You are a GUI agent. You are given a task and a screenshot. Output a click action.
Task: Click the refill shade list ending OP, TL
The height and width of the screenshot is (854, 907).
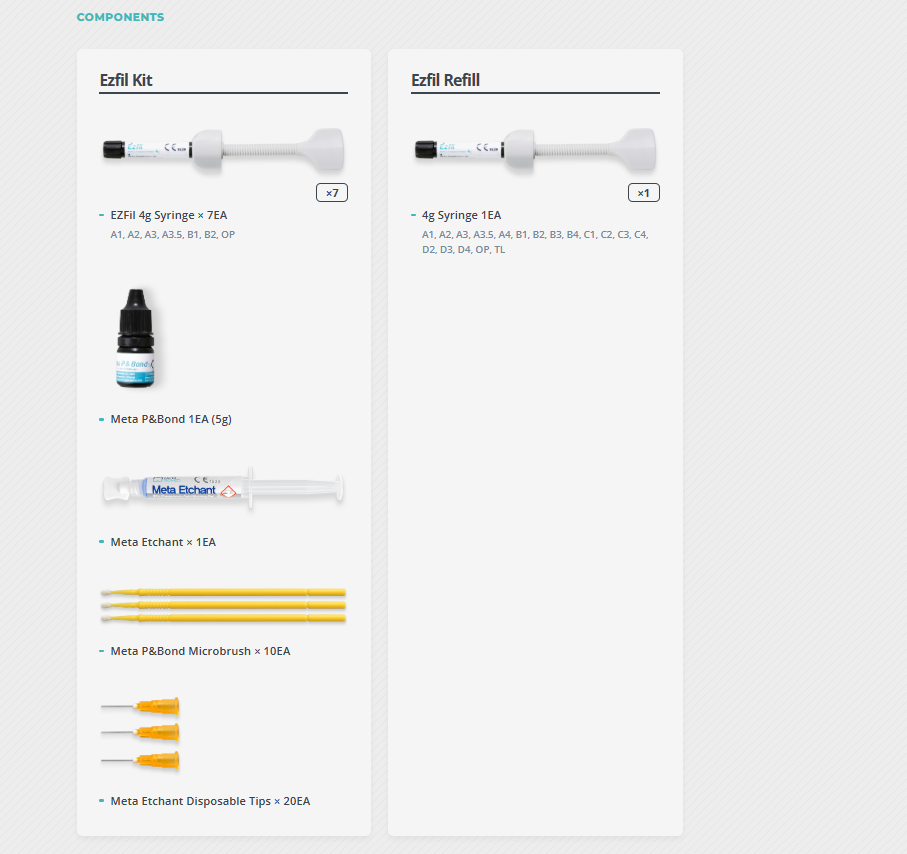point(535,242)
